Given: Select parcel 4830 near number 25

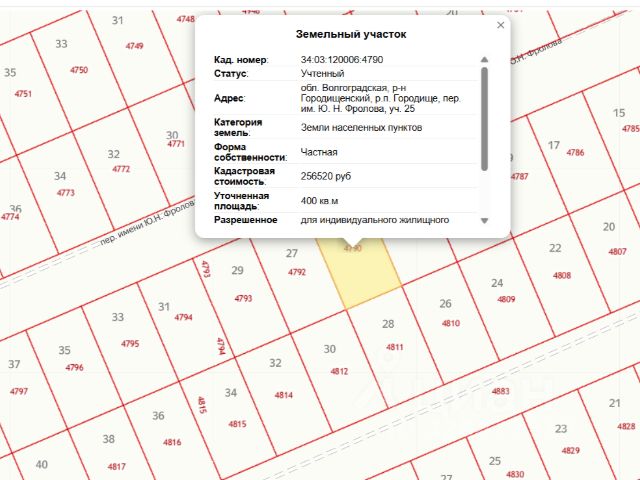Looking at the screenshot, I should point(515,474).
